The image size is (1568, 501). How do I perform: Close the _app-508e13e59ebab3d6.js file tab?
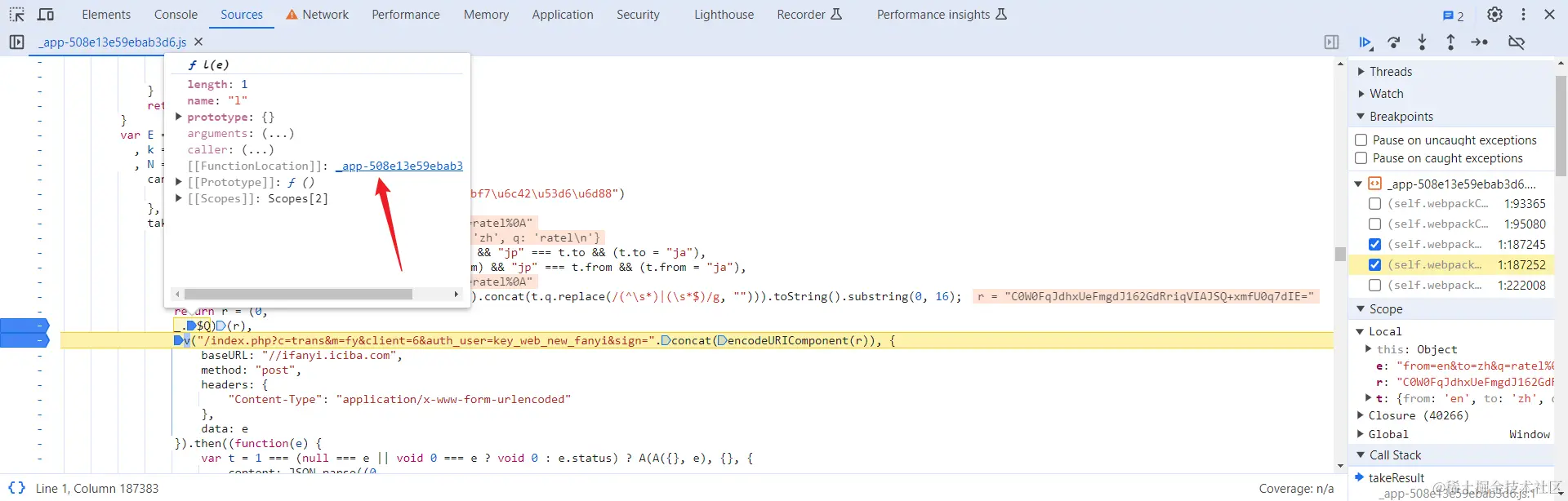[198, 42]
